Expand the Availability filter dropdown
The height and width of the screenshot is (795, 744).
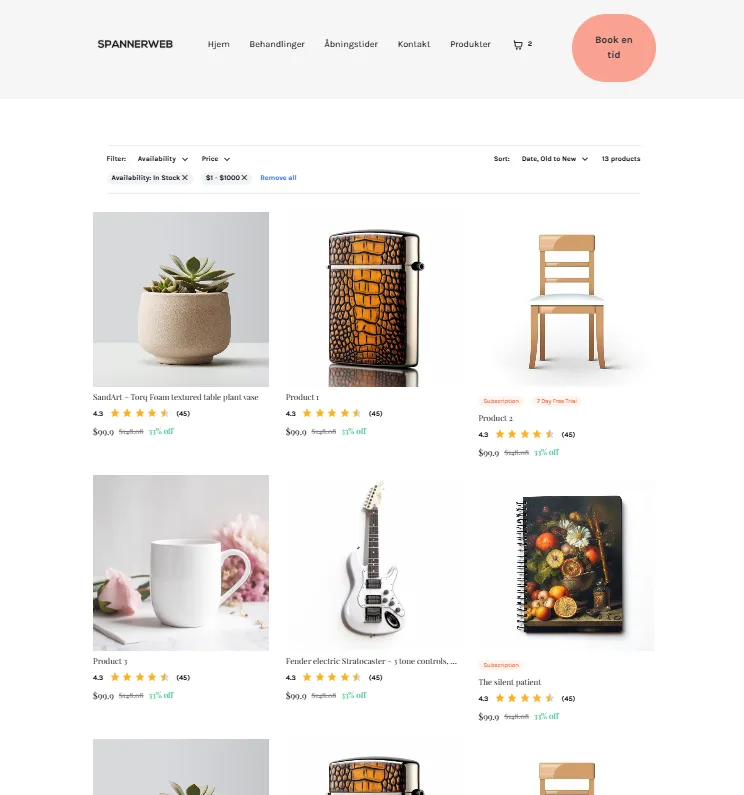tap(163, 159)
